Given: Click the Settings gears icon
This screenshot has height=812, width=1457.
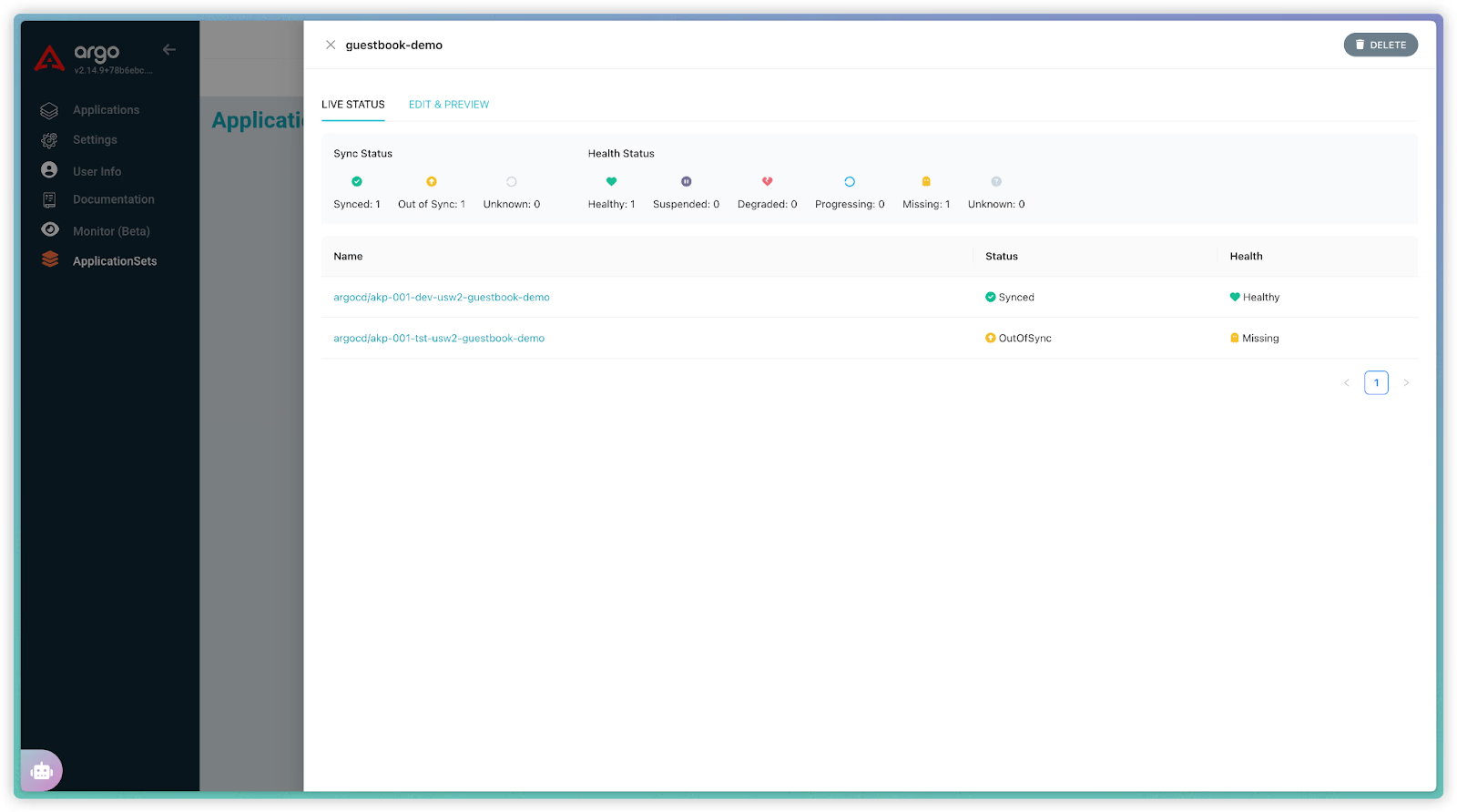Looking at the screenshot, I should click(x=49, y=140).
